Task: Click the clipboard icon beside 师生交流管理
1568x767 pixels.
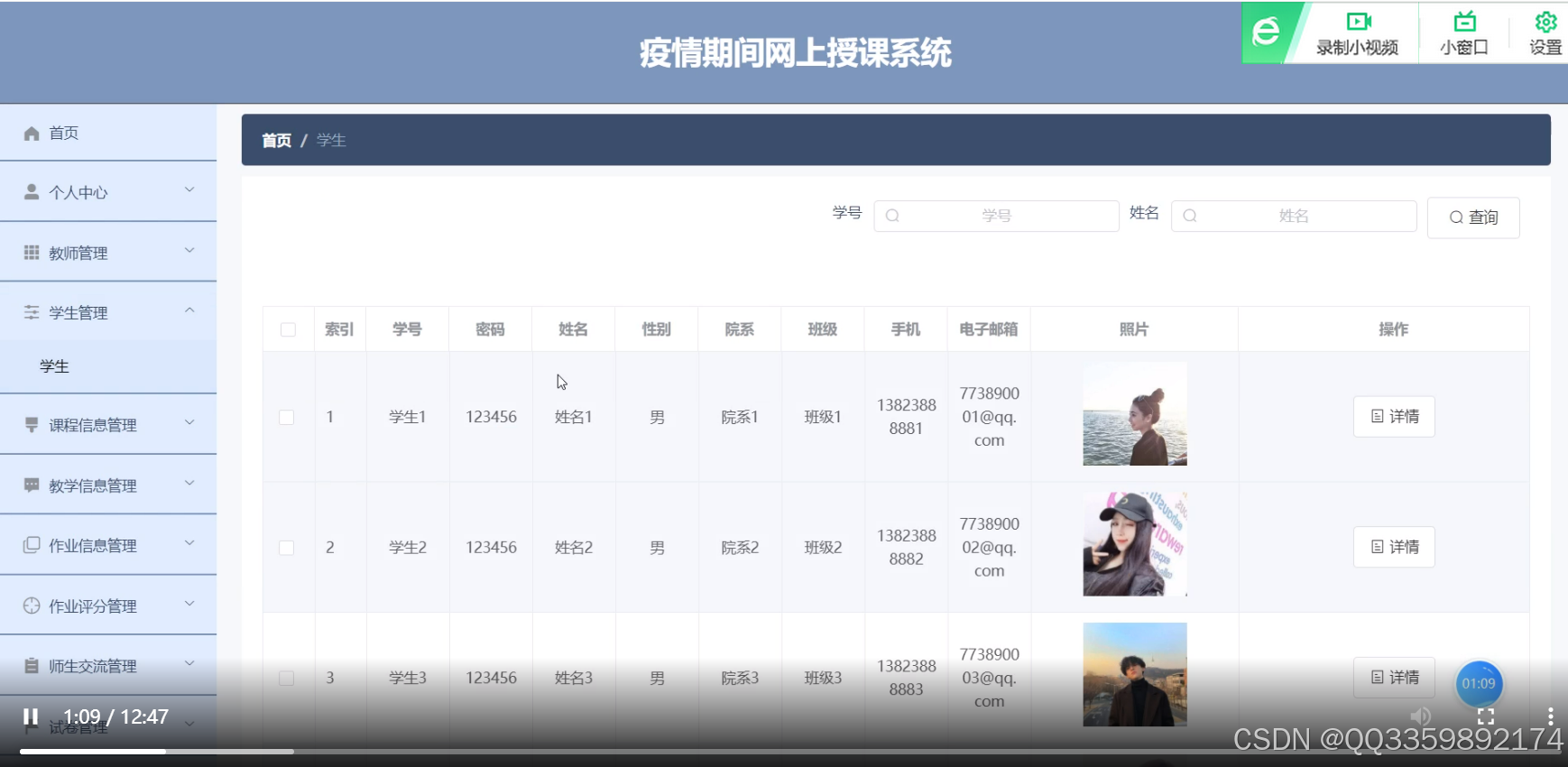Action: pos(32,666)
